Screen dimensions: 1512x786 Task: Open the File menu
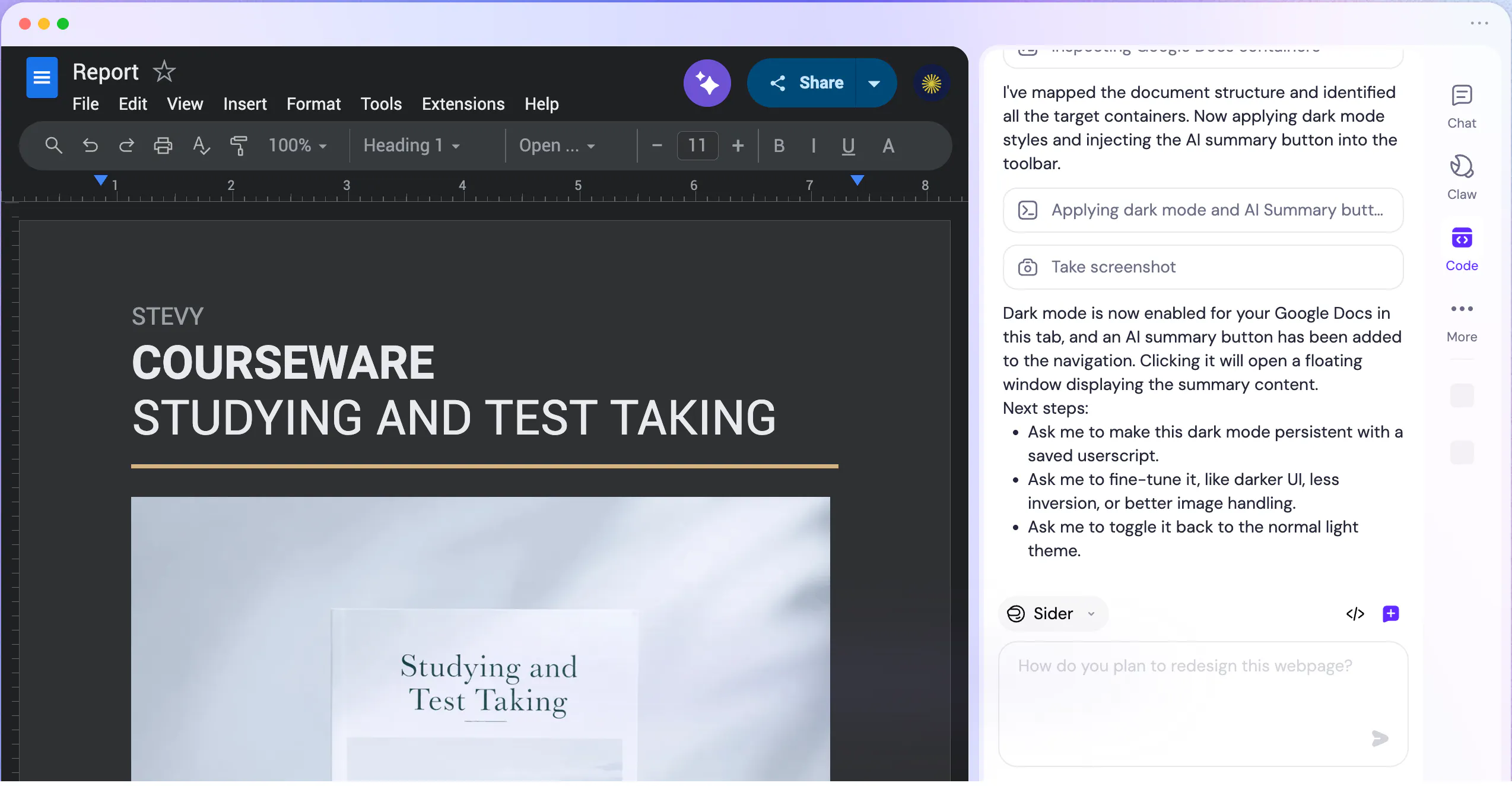click(x=85, y=104)
